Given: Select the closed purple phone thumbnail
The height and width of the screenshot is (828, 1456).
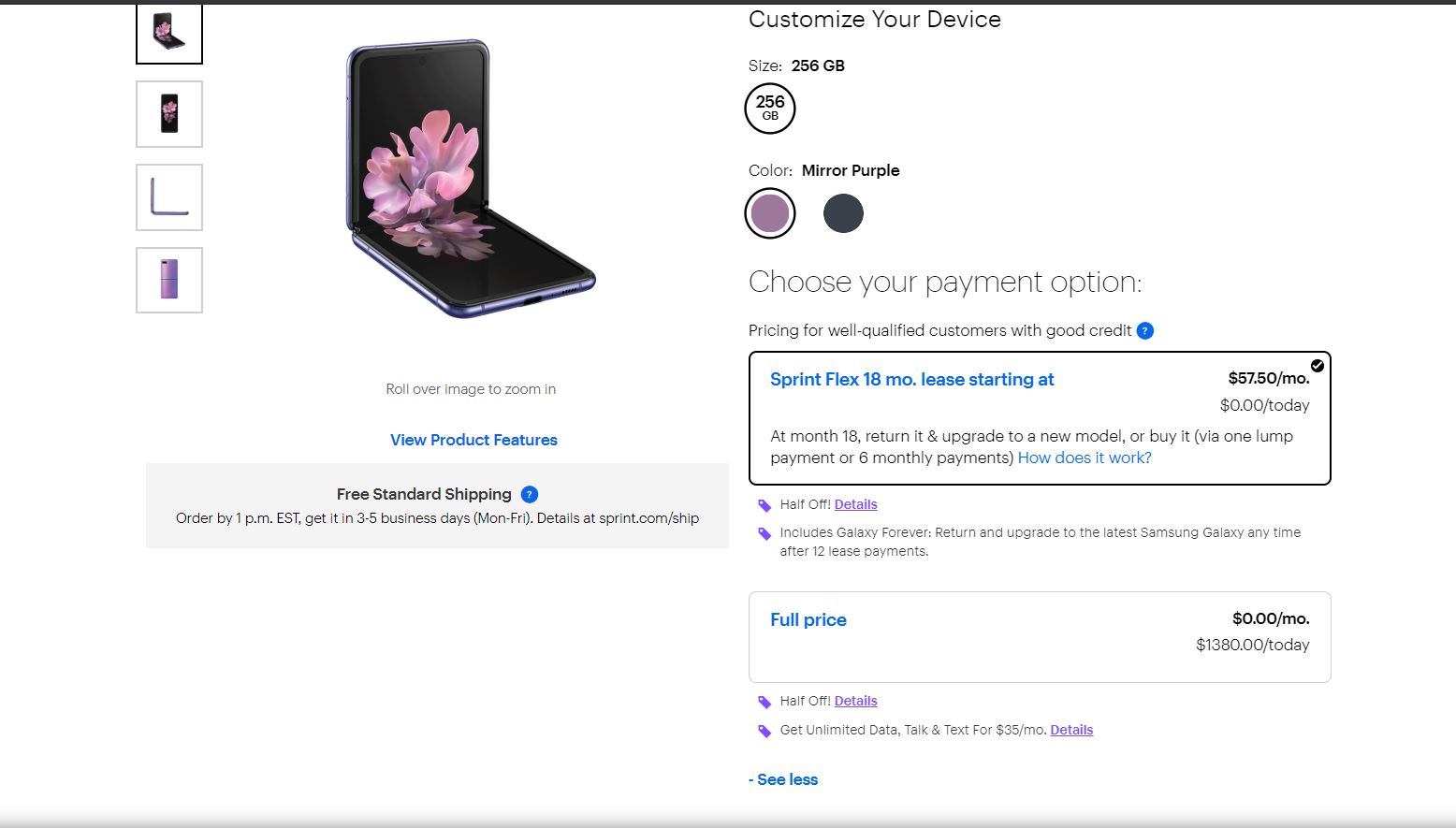Looking at the screenshot, I should [169, 280].
